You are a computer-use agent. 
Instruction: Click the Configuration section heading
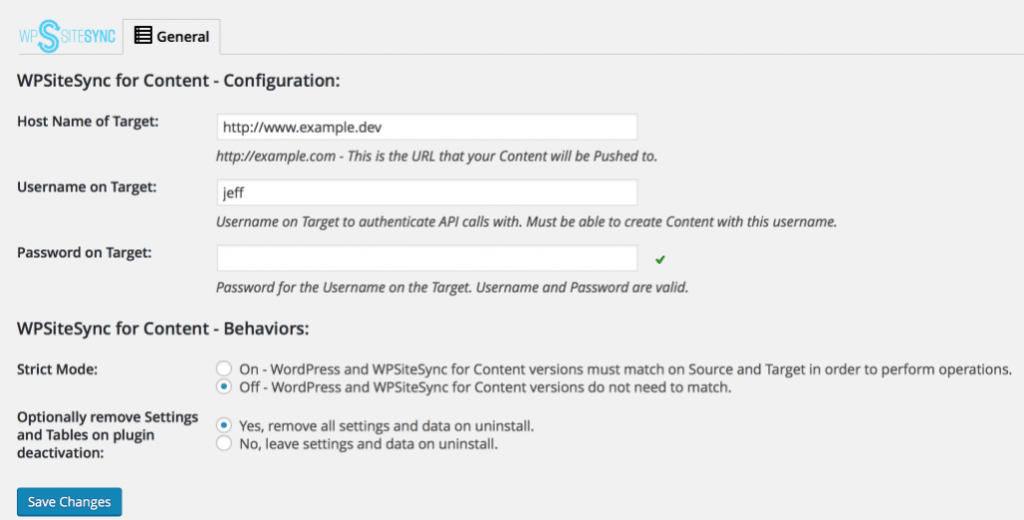click(x=179, y=80)
